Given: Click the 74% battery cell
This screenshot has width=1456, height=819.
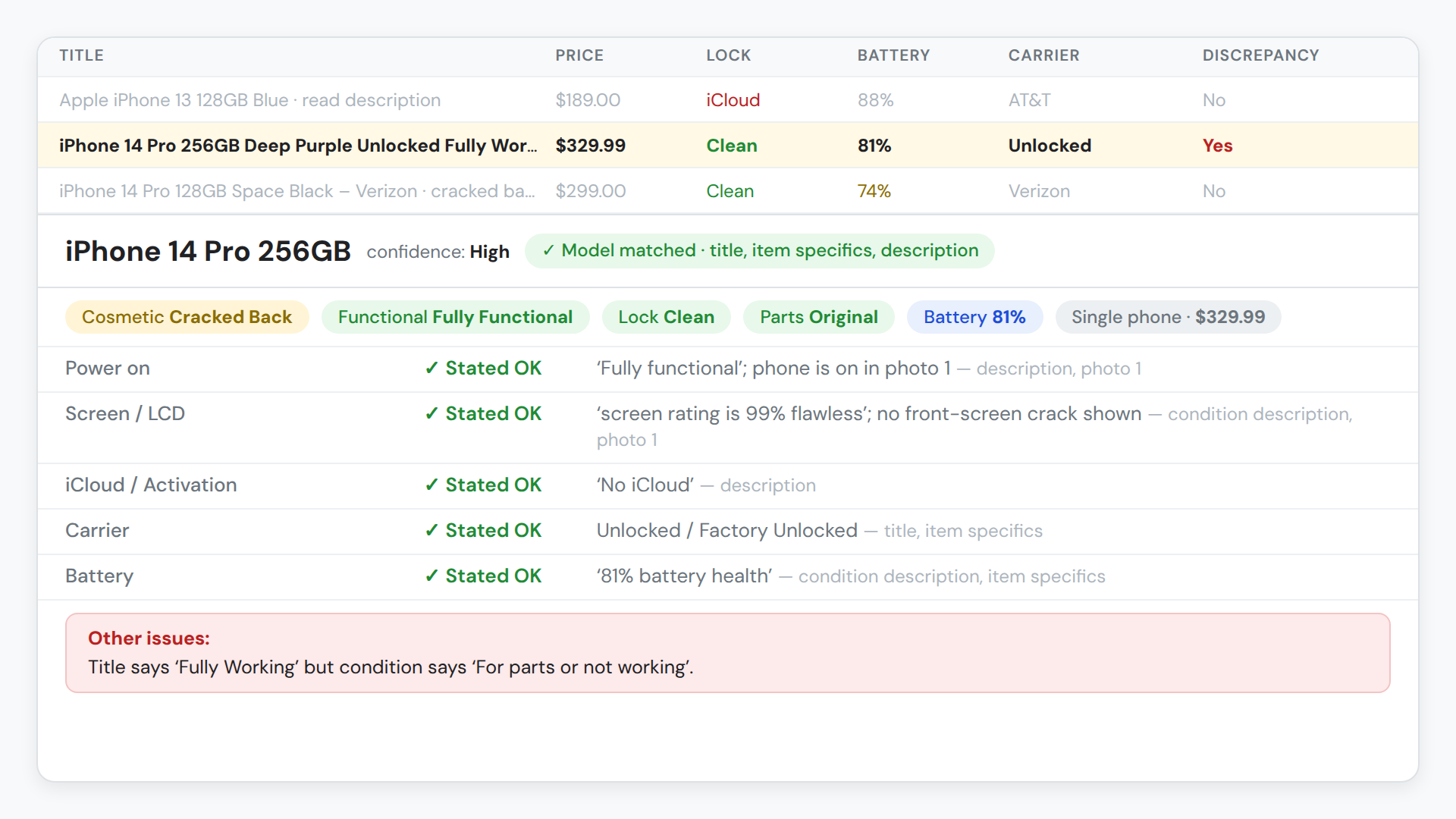Looking at the screenshot, I should [x=874, y=191].
